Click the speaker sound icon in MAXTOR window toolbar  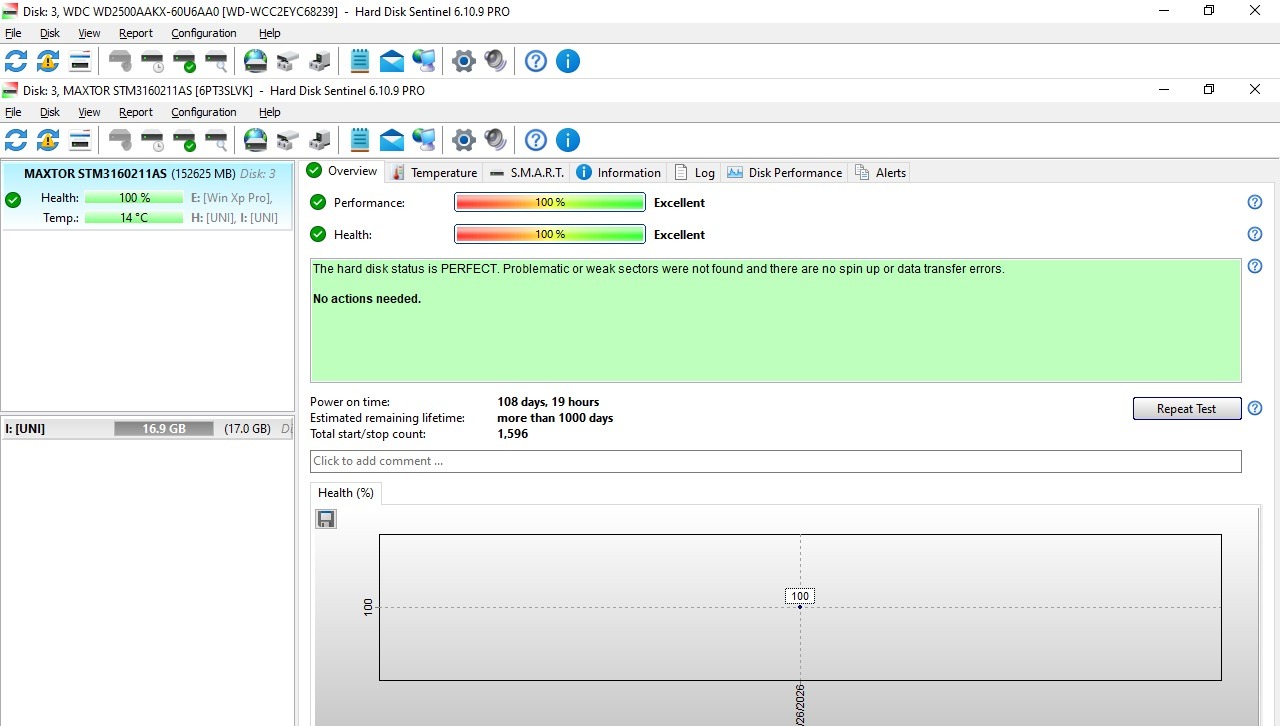[x=495, y=140]
